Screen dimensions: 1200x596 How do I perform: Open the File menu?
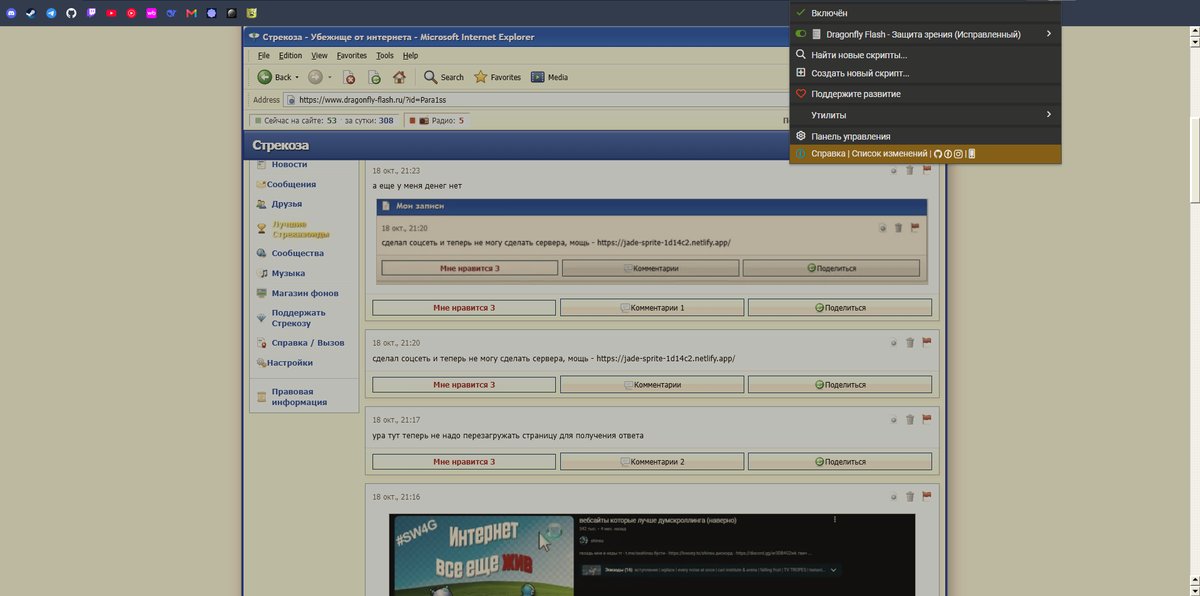[x=264, y=56]
